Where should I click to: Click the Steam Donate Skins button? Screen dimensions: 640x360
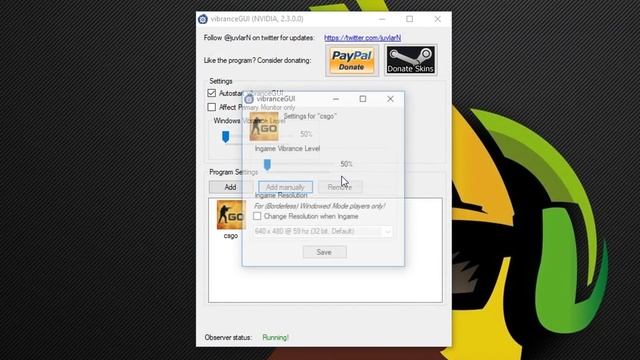(411, 60)
